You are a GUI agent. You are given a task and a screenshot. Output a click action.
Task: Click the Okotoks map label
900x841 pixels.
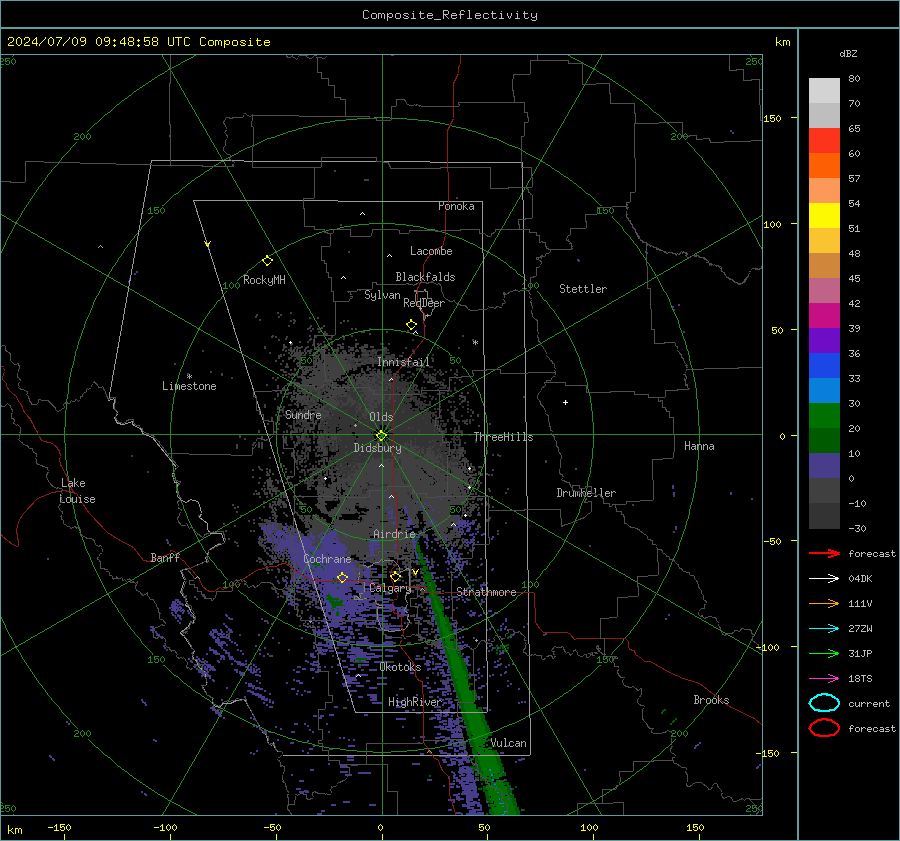point(401,667)
